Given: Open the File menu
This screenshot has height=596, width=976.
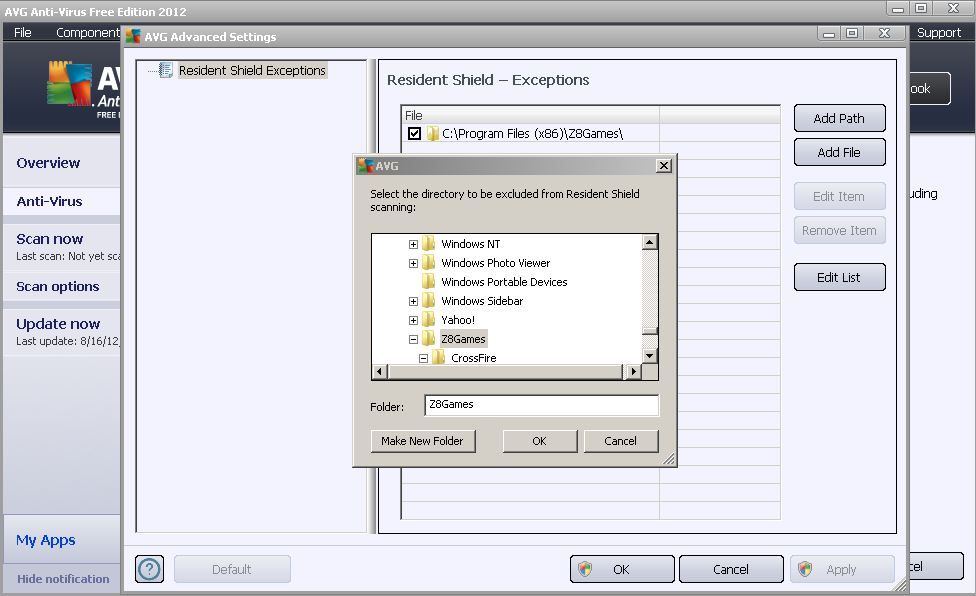Looking at the screenshot, I should pos(22,32).
